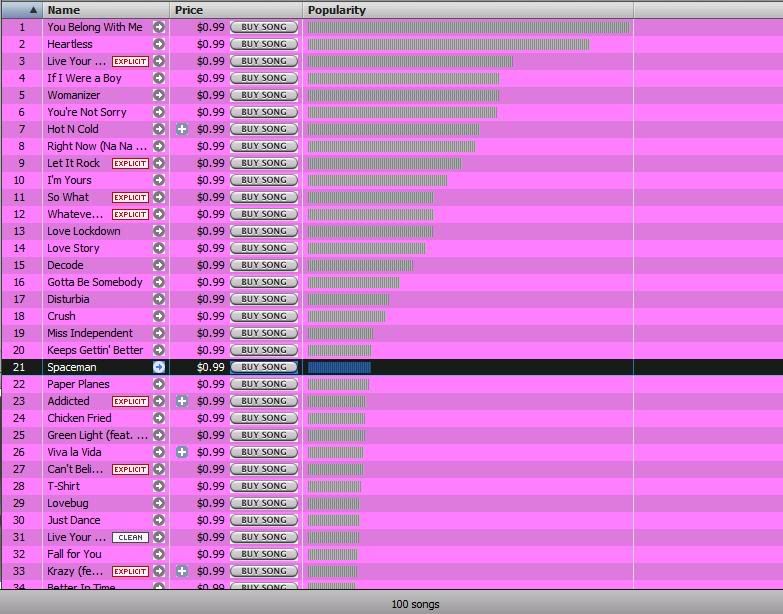Click the plus icon on Addicted row
The width and height of the screenshot is (783, 614).
coord(182,401)
